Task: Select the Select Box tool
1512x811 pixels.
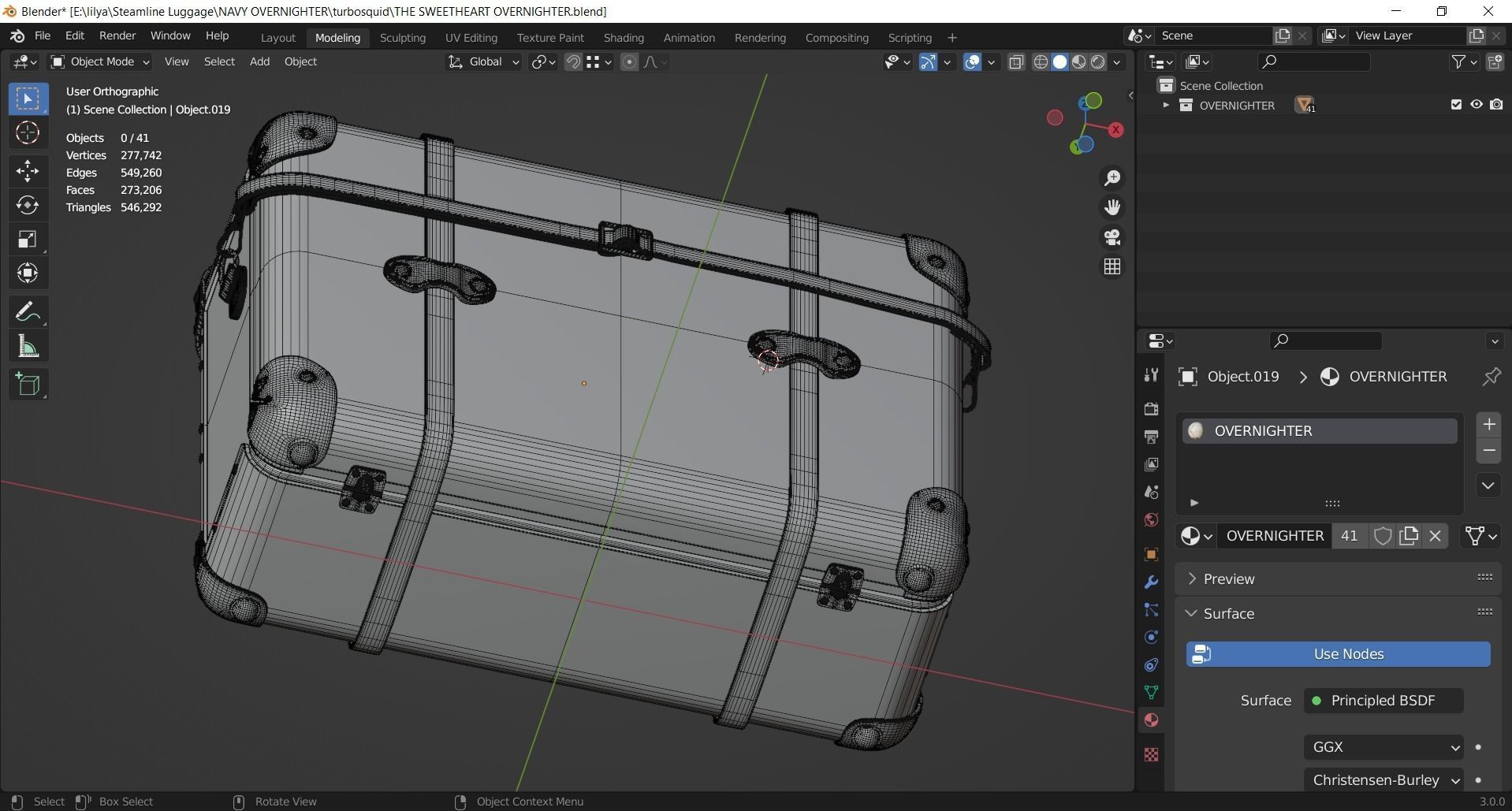Action: coord(28,99)
